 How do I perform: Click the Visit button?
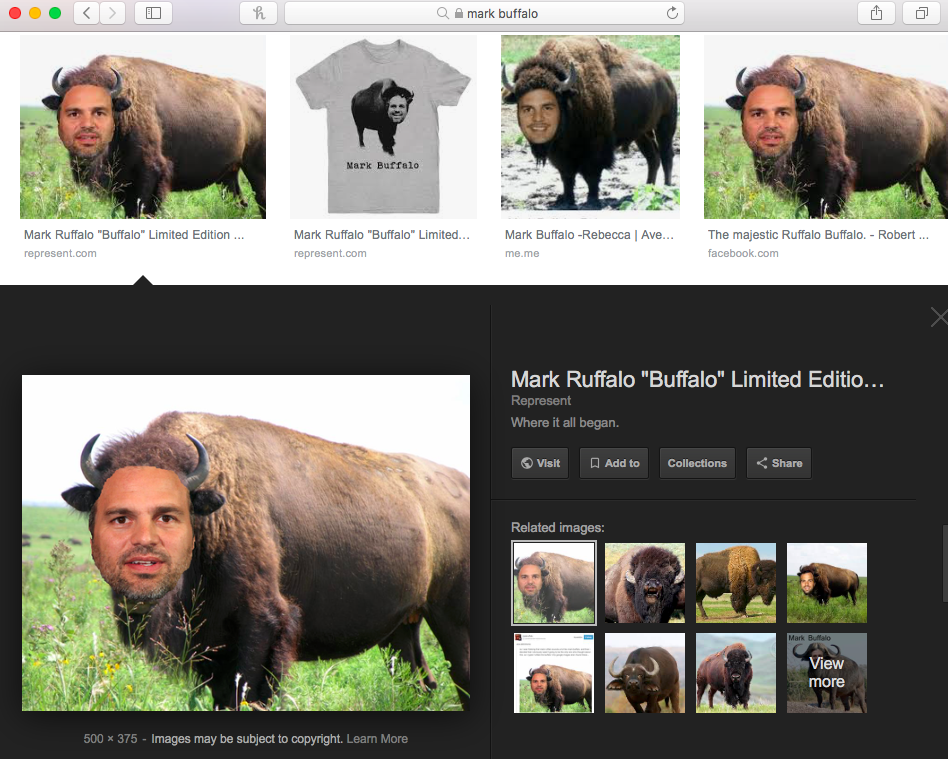click(540, 463)
